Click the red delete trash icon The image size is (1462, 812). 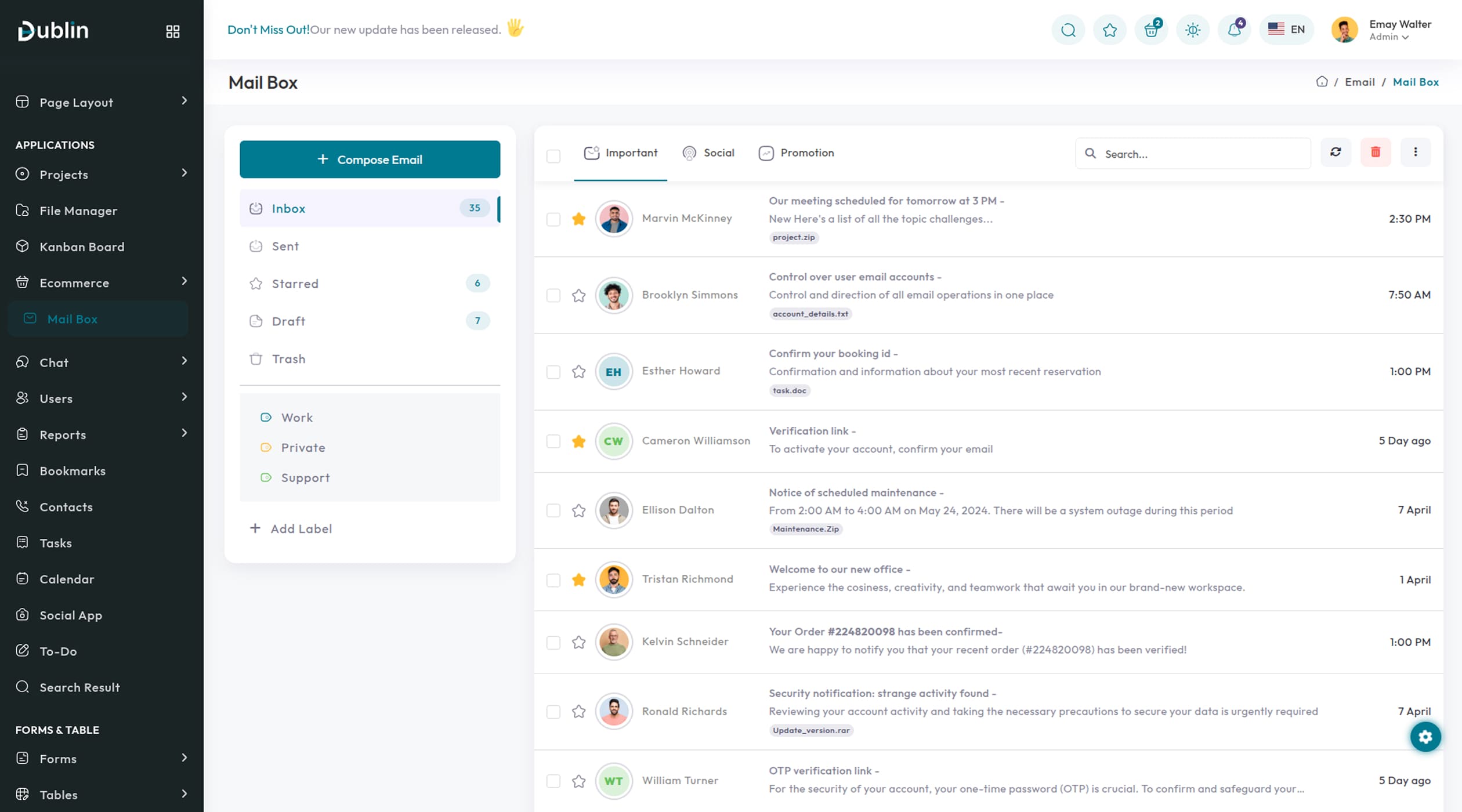tap(1375, 153)
